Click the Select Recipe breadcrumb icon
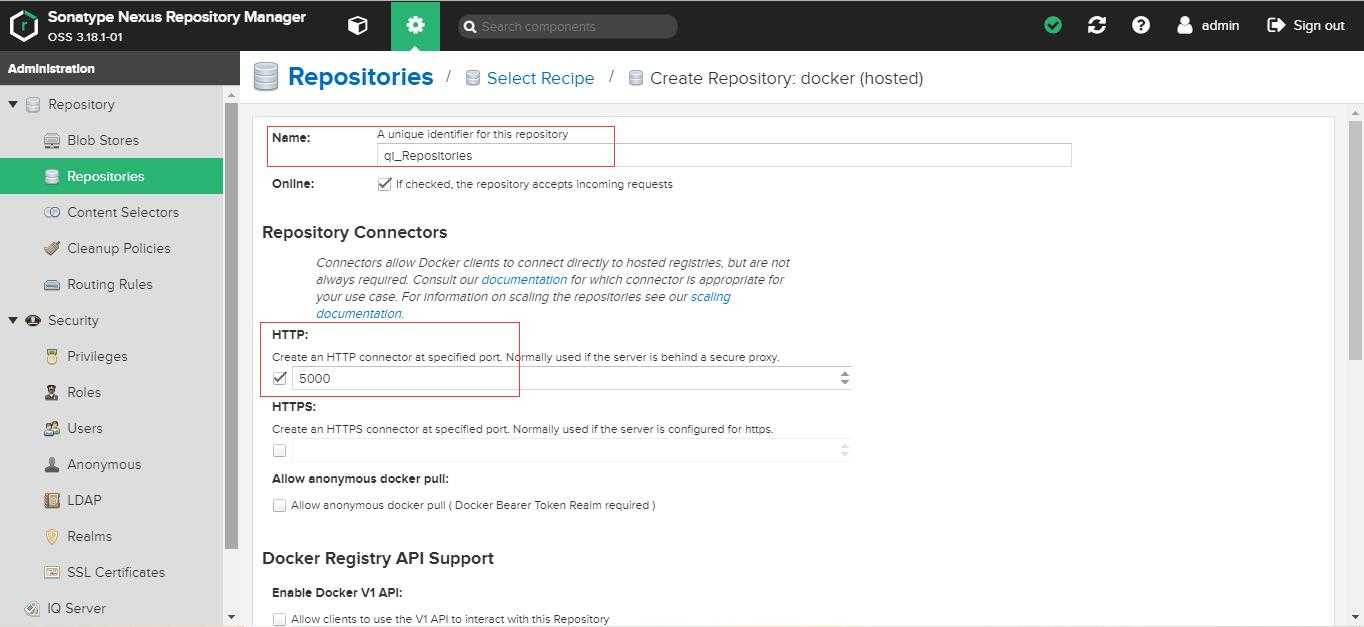The width and height of the screenshot is (1364, 627). [473, 78]
